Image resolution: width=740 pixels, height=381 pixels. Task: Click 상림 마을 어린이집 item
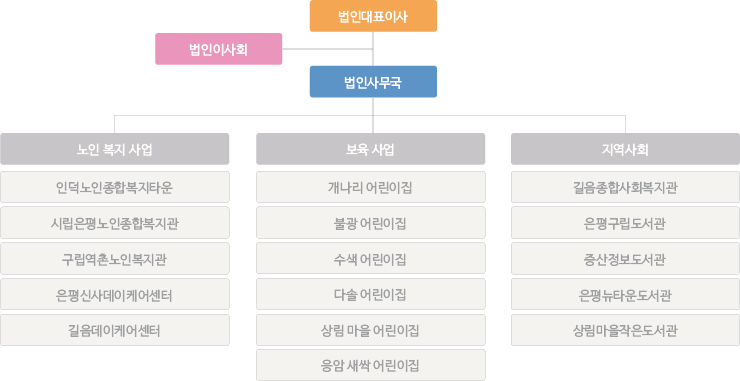point(370,330)
